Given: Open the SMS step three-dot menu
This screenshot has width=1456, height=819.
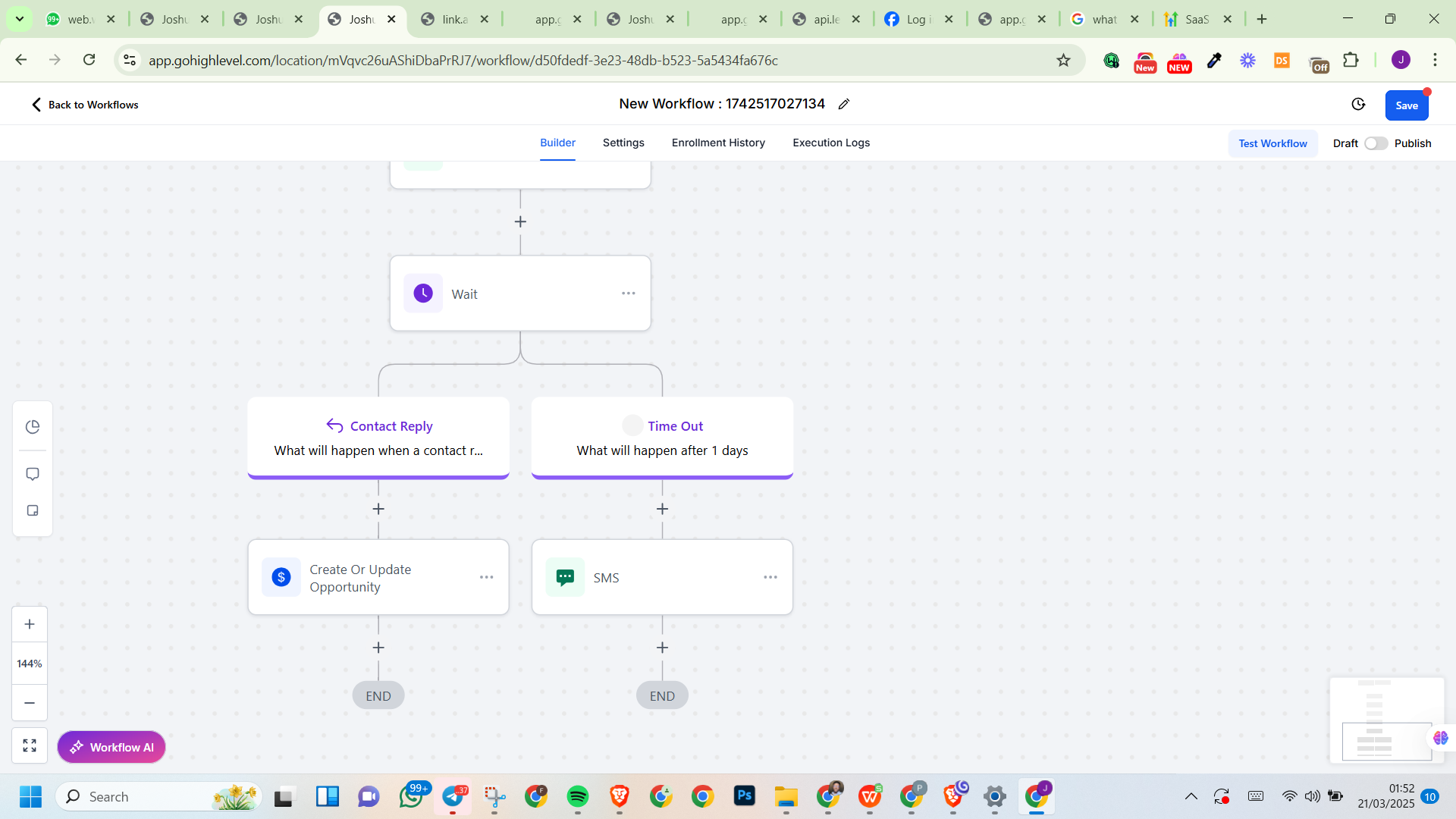Looking at the screenshot, I should coord(770,578).
